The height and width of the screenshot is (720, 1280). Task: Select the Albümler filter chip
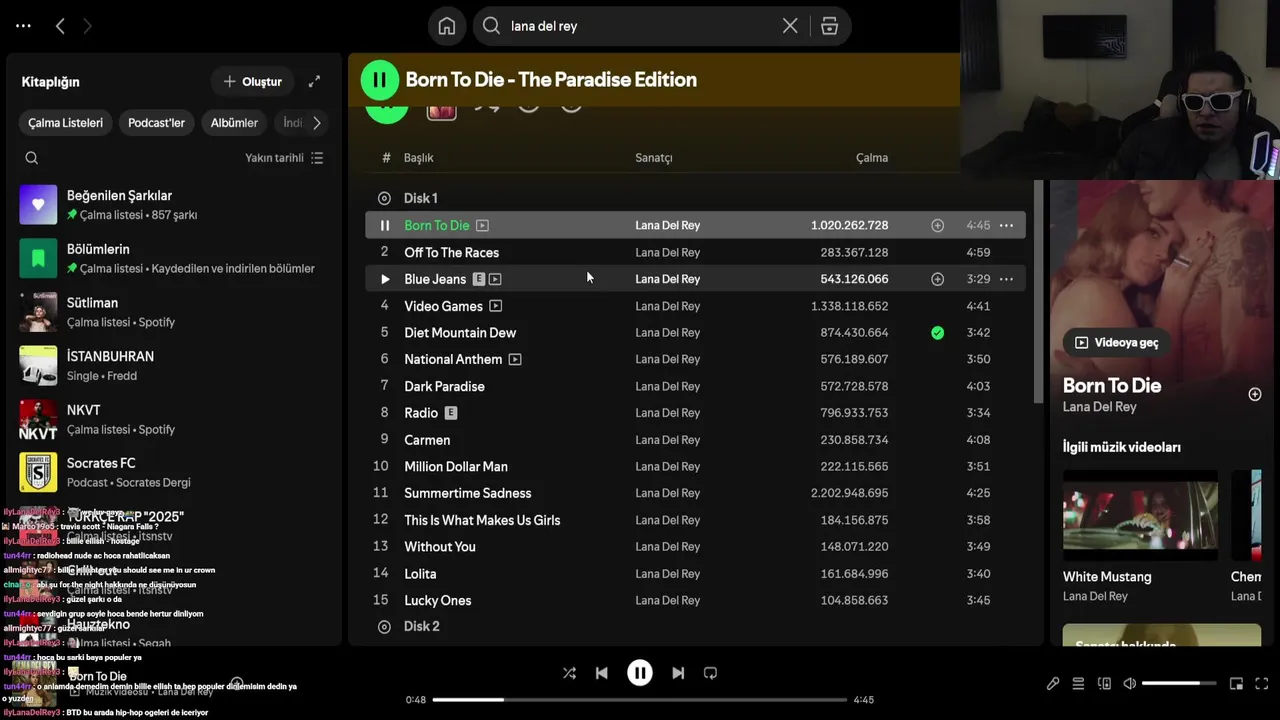tap(234, 123)
